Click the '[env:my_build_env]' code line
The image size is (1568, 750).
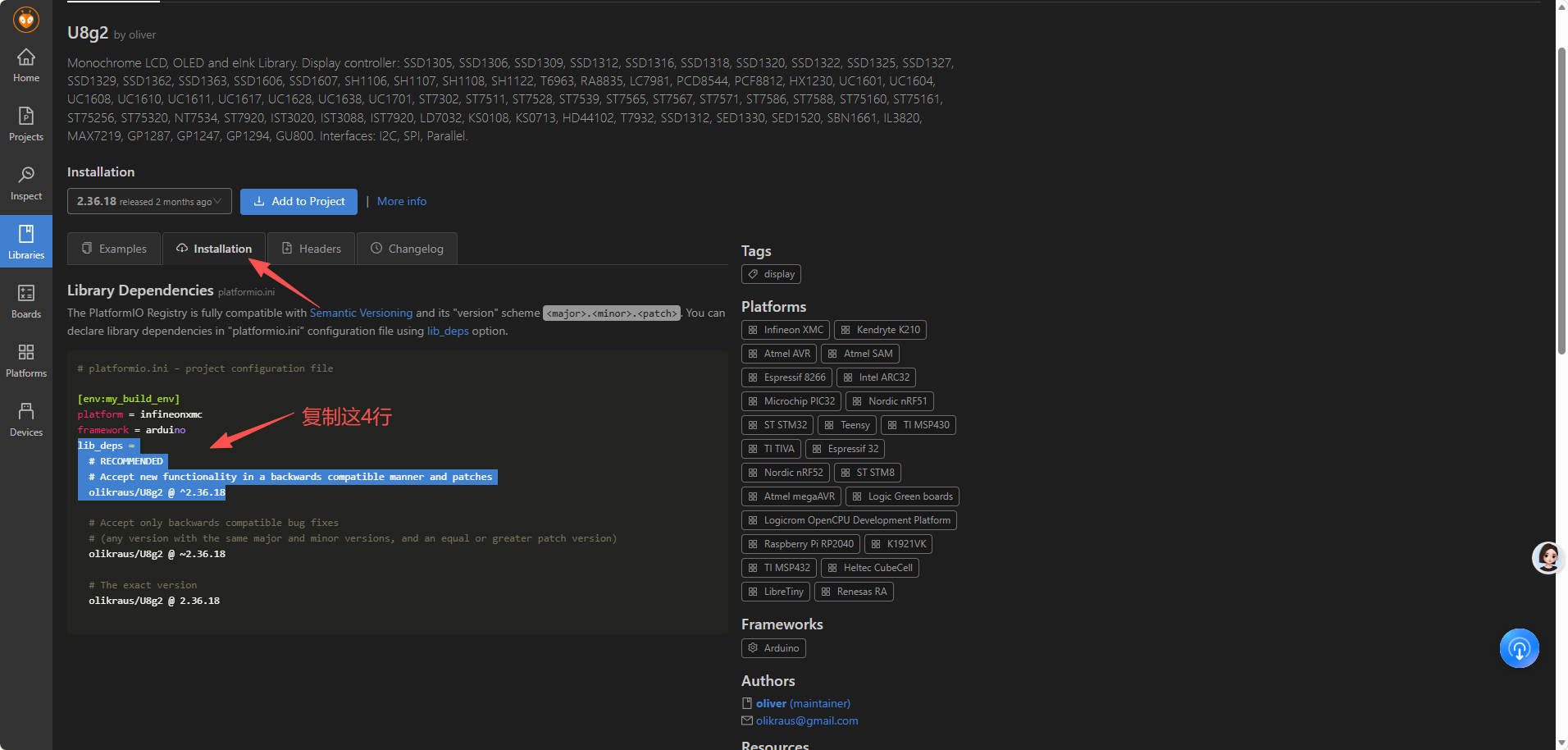[x=129, y=399]
